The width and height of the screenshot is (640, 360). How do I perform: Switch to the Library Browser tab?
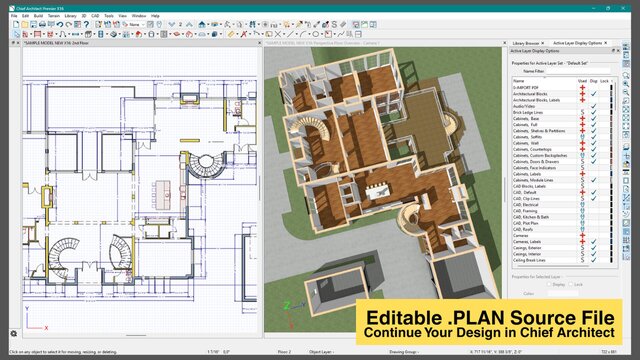pyautogui.click(x=526, y=43)
